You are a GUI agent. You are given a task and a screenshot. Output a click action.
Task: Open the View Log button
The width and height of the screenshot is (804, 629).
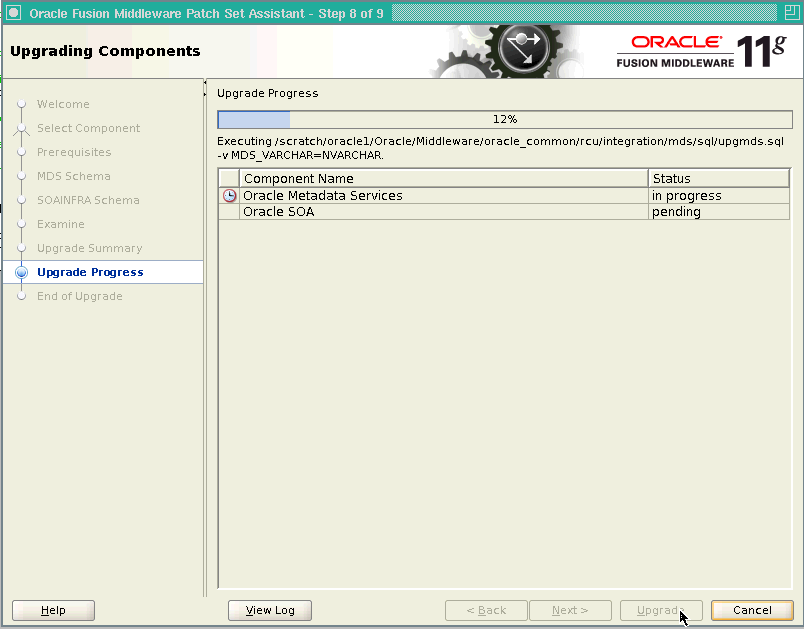click(x=270, y=610)
